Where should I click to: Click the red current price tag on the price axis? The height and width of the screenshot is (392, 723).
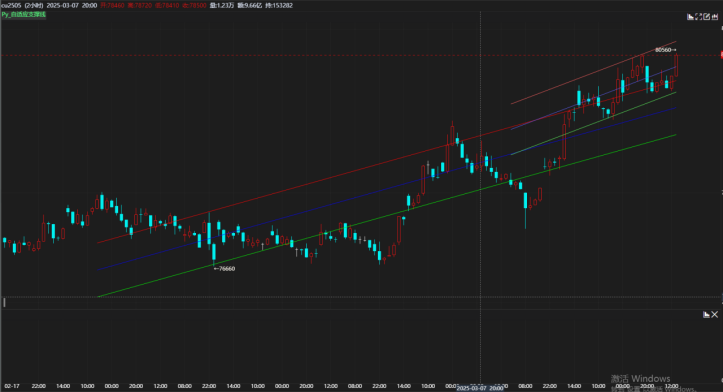tap(722, 55)
